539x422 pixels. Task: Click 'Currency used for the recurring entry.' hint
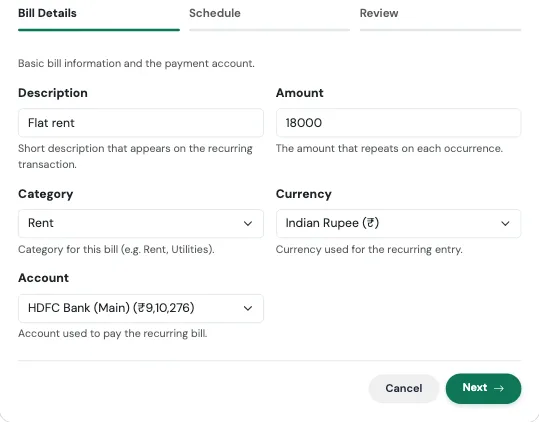coord(369,249)
